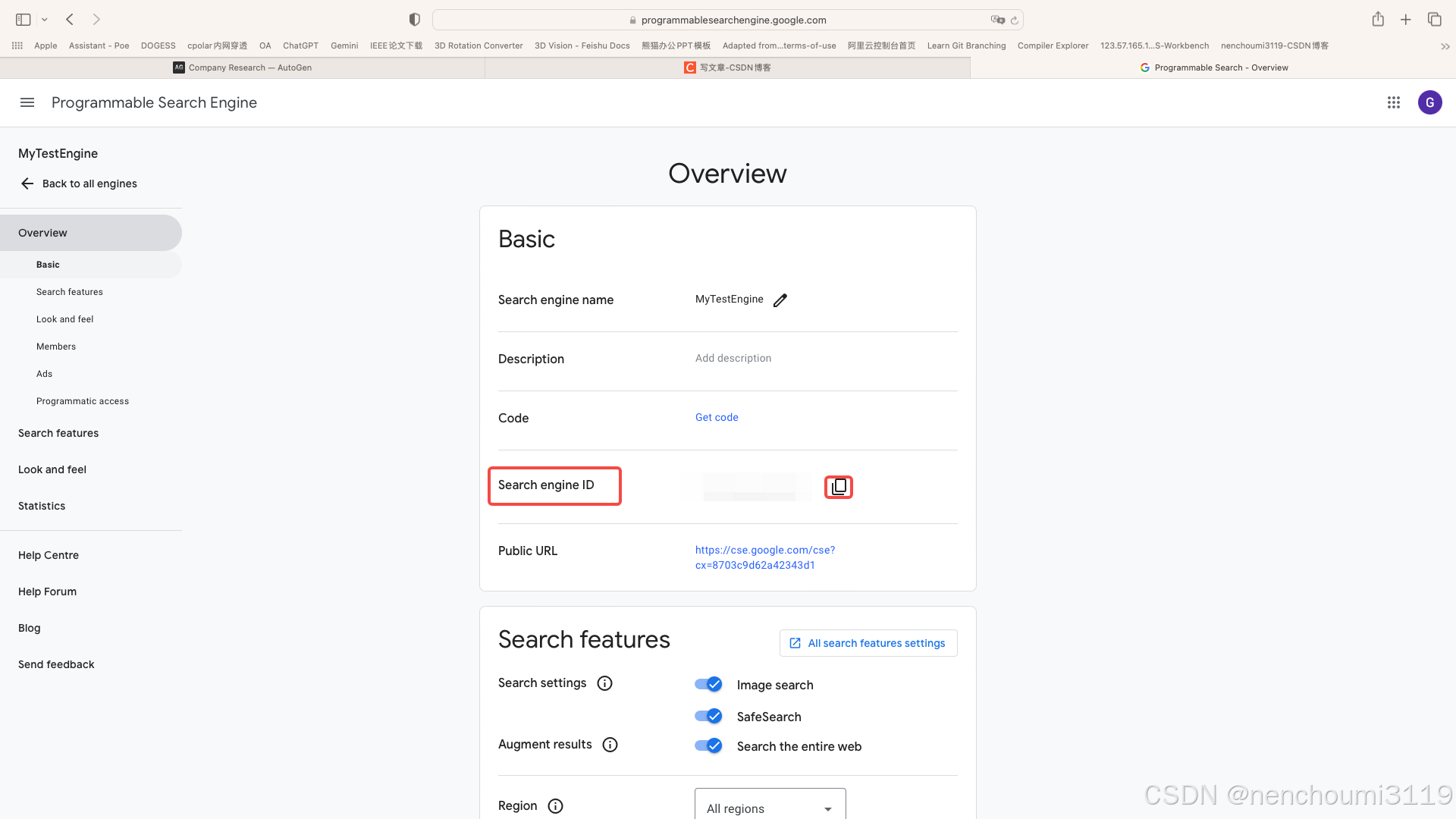Screen dimensions: 1456x819
Task: Toggle Image search off
Action: pyautogui.click(x=708, y=684)
